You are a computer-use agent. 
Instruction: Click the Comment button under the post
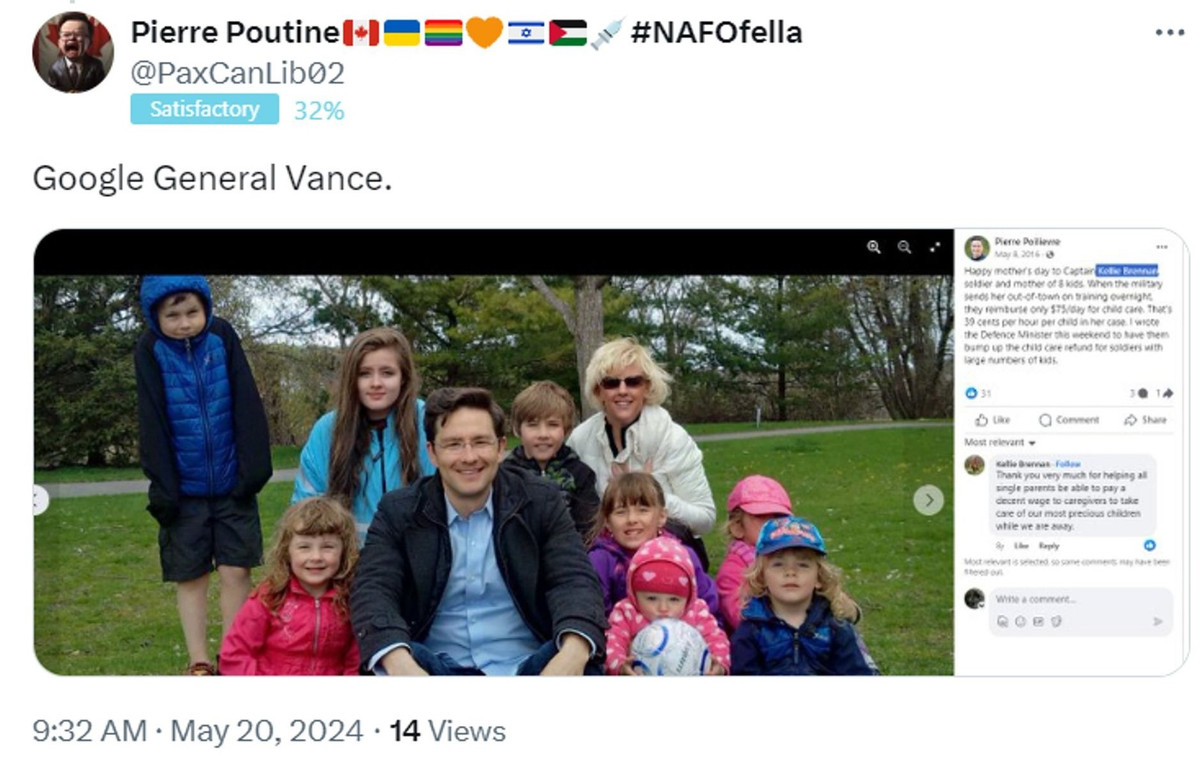tap(1069, 420)
